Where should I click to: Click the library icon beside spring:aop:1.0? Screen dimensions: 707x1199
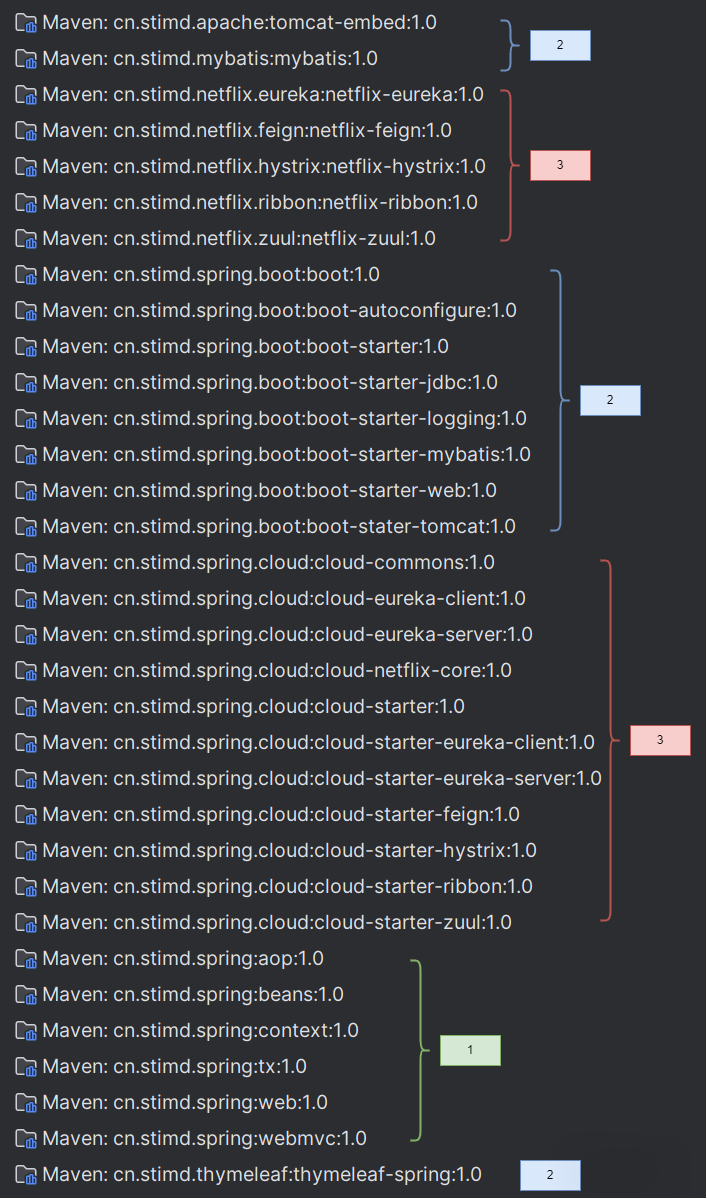coord(26,959)
